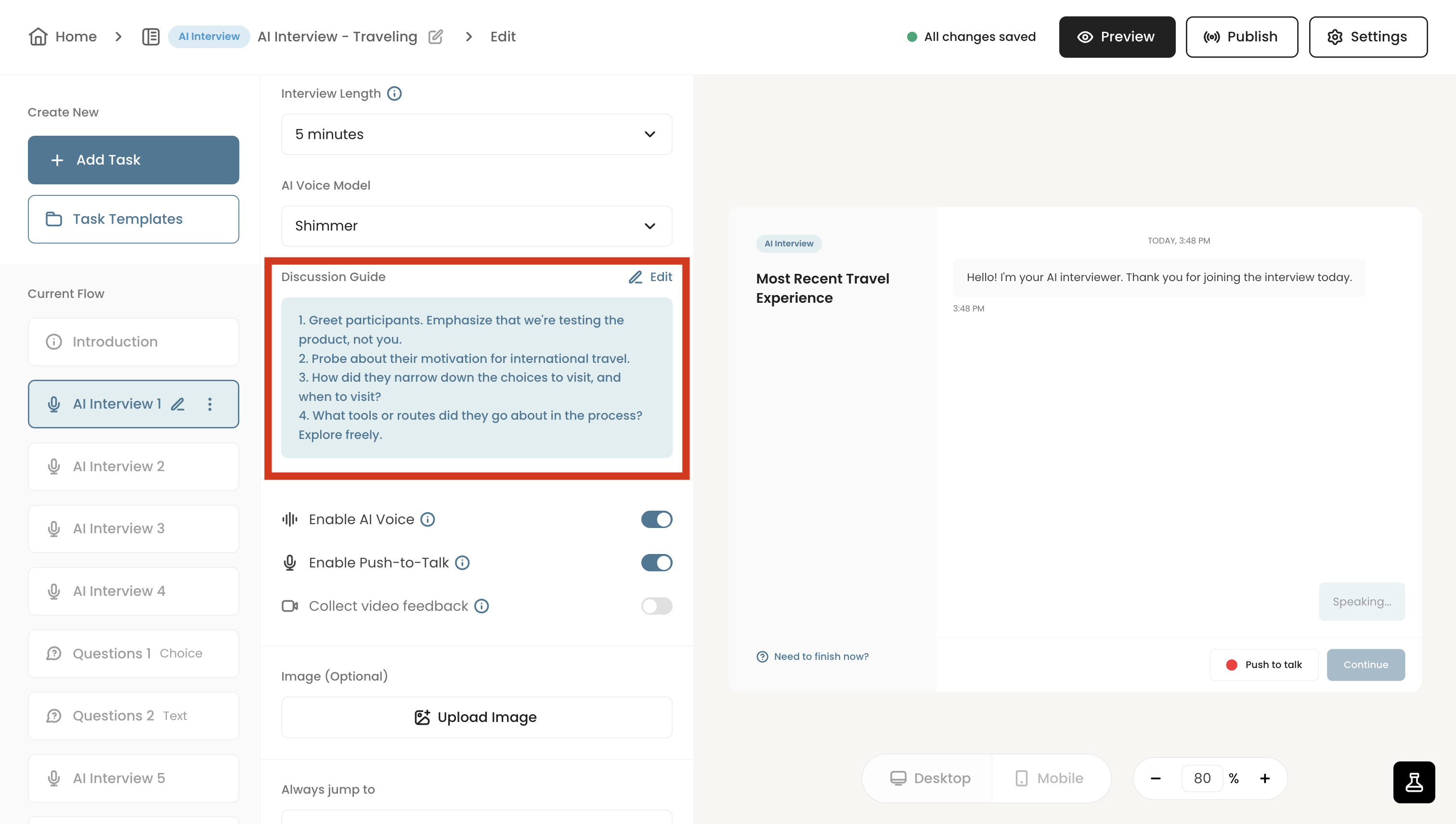Open more options menu for AI Interview 1
Viewport: 1456px width, 824px height.
210,404
